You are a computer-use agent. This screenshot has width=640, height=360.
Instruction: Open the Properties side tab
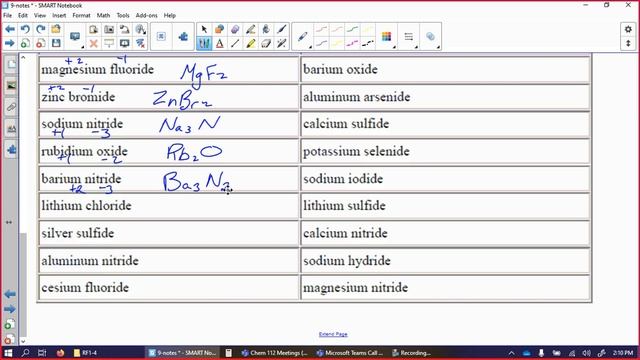[11, 129]
